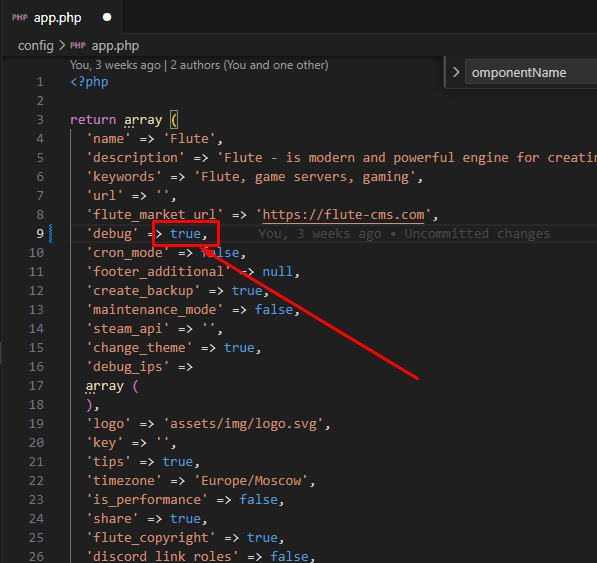This screenshot has width=597, height=563.
Task: Click the 'footer_additional' key
Action: [158, 272]
